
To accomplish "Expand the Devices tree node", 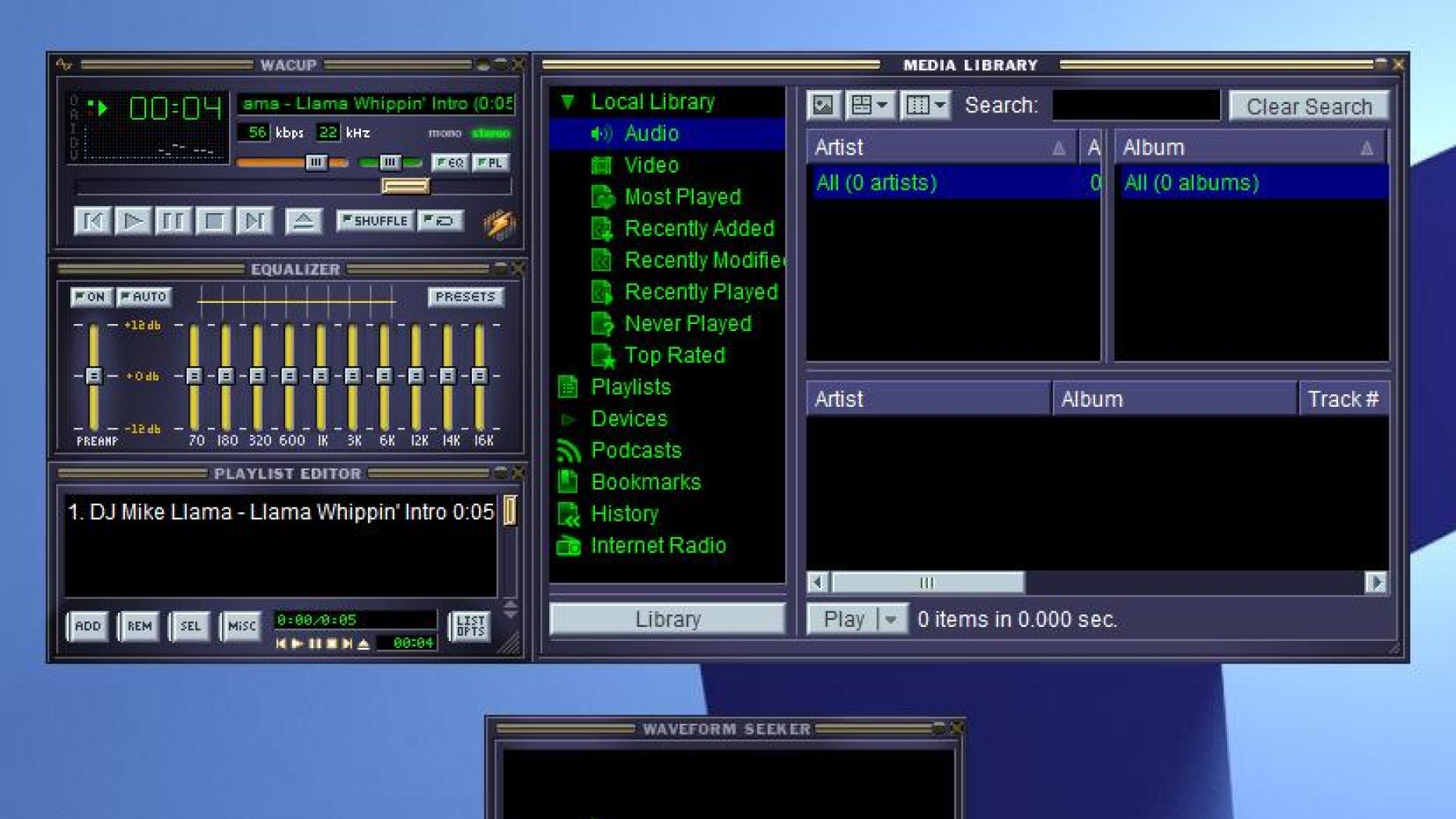I will [568, 419].
